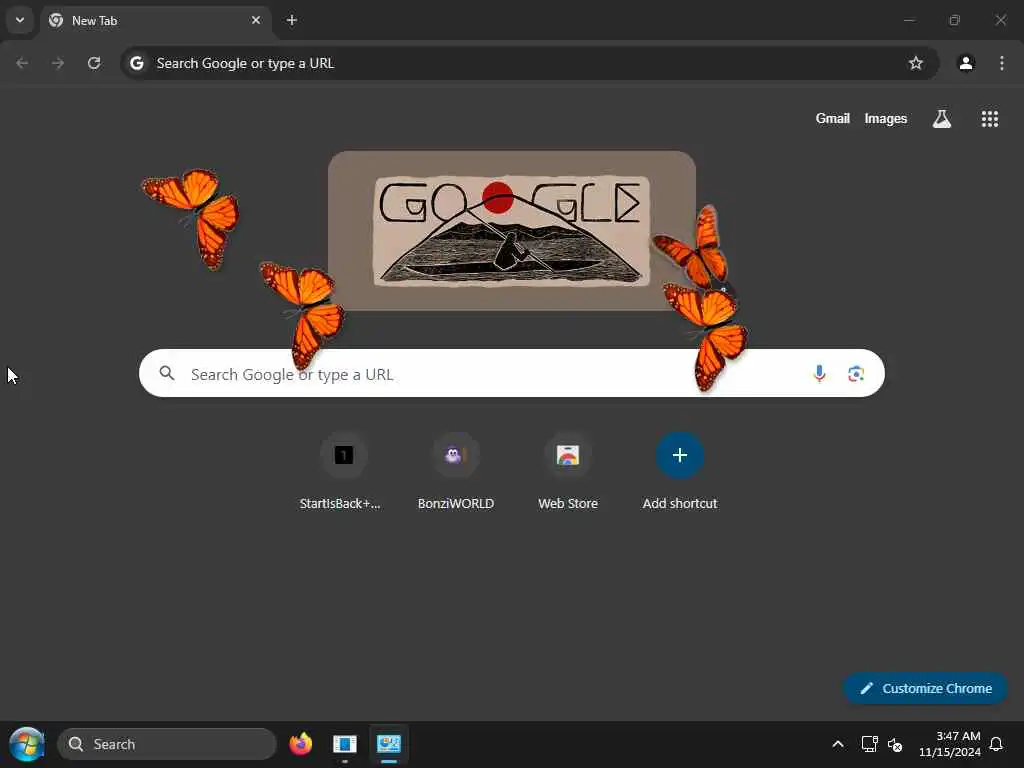This screenshot has width=1024, height=768.
Task: Open the muted volume tray icon
Action: tap(895, 744)
